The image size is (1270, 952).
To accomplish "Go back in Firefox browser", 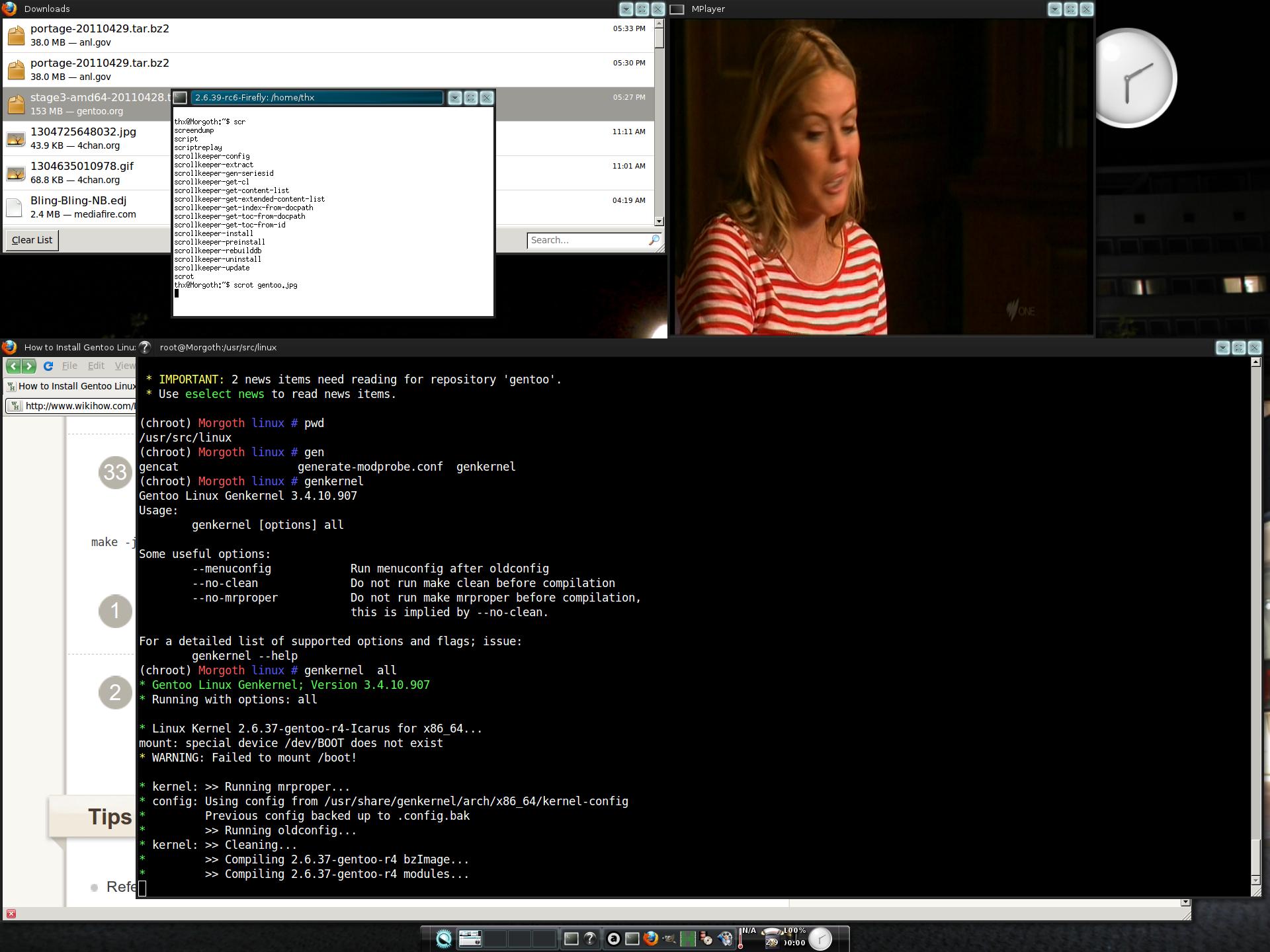I will tap(13, 366).
